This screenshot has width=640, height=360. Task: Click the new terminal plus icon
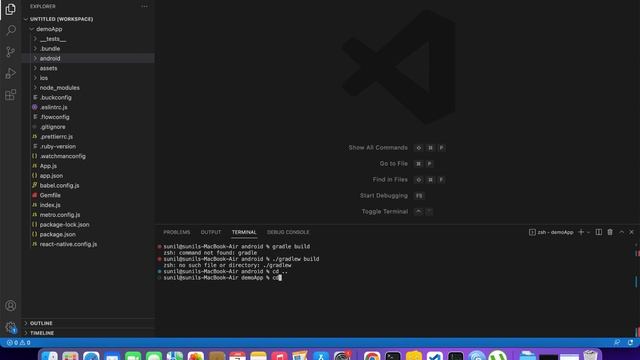(581, 232)
